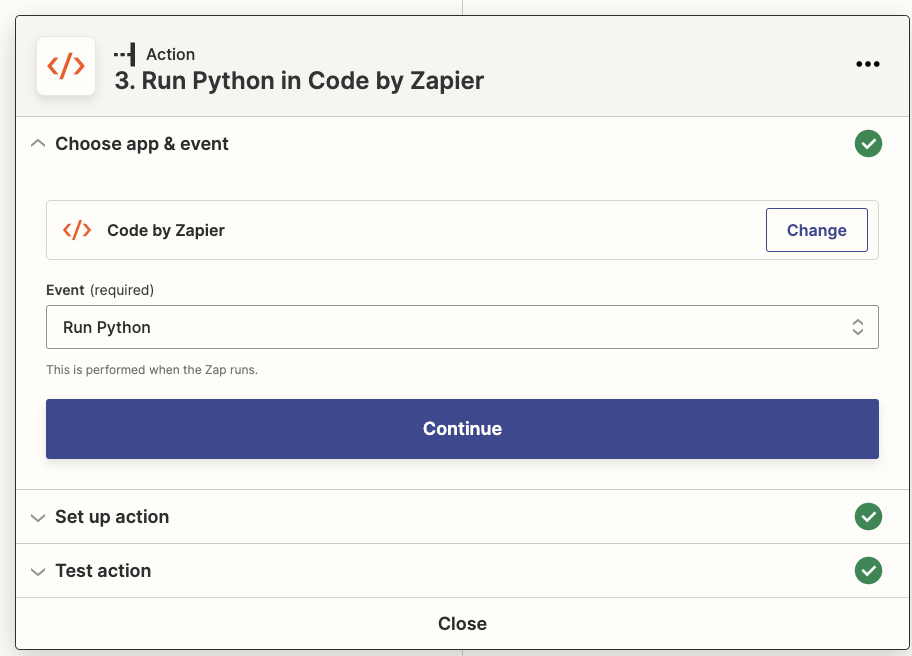Click the Continue button
This screenshot has width=912, height=656.
[x=462, y=429]
